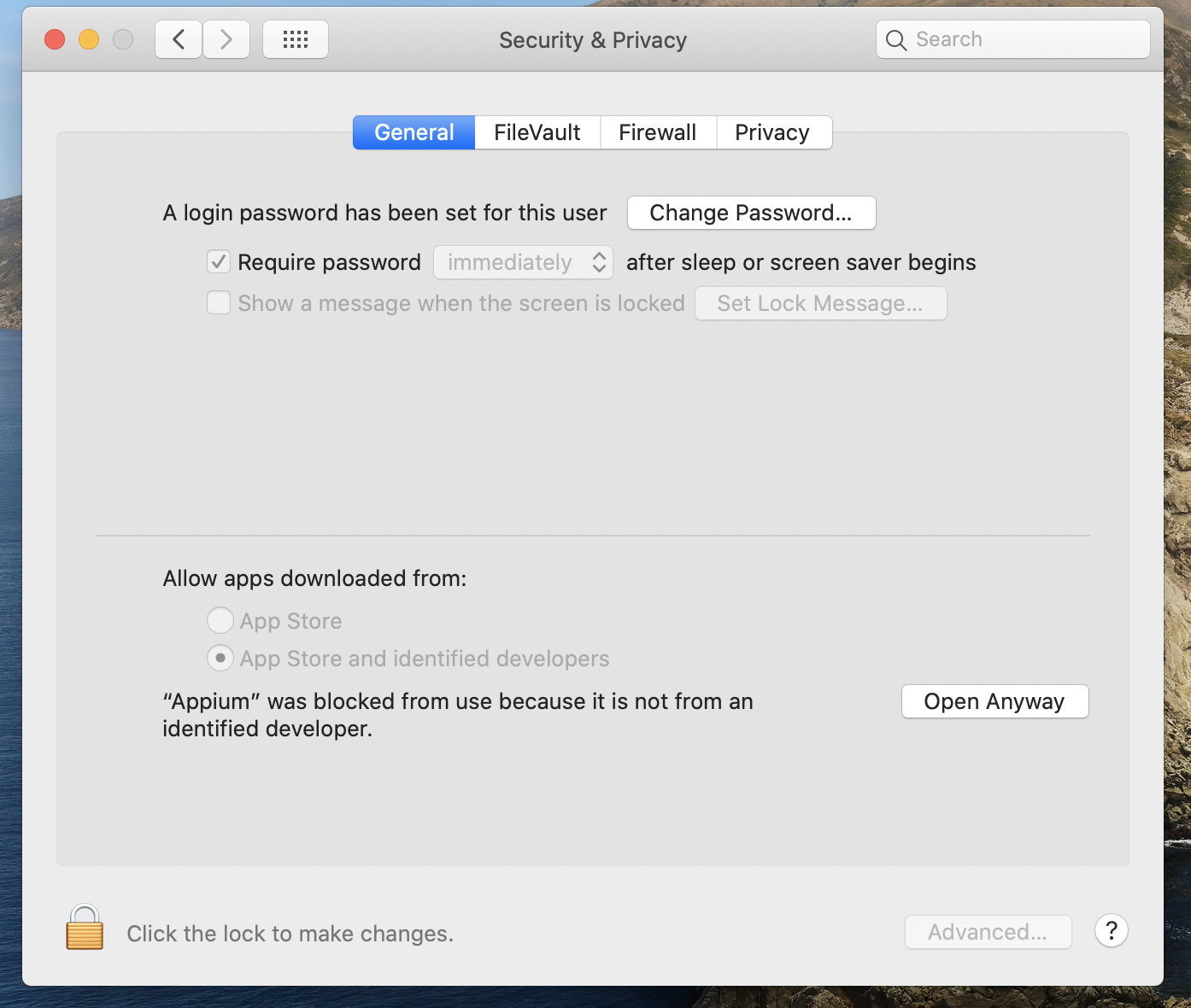Click the magnifying glass search icon

pyautogui.click(x=896, y=40)
